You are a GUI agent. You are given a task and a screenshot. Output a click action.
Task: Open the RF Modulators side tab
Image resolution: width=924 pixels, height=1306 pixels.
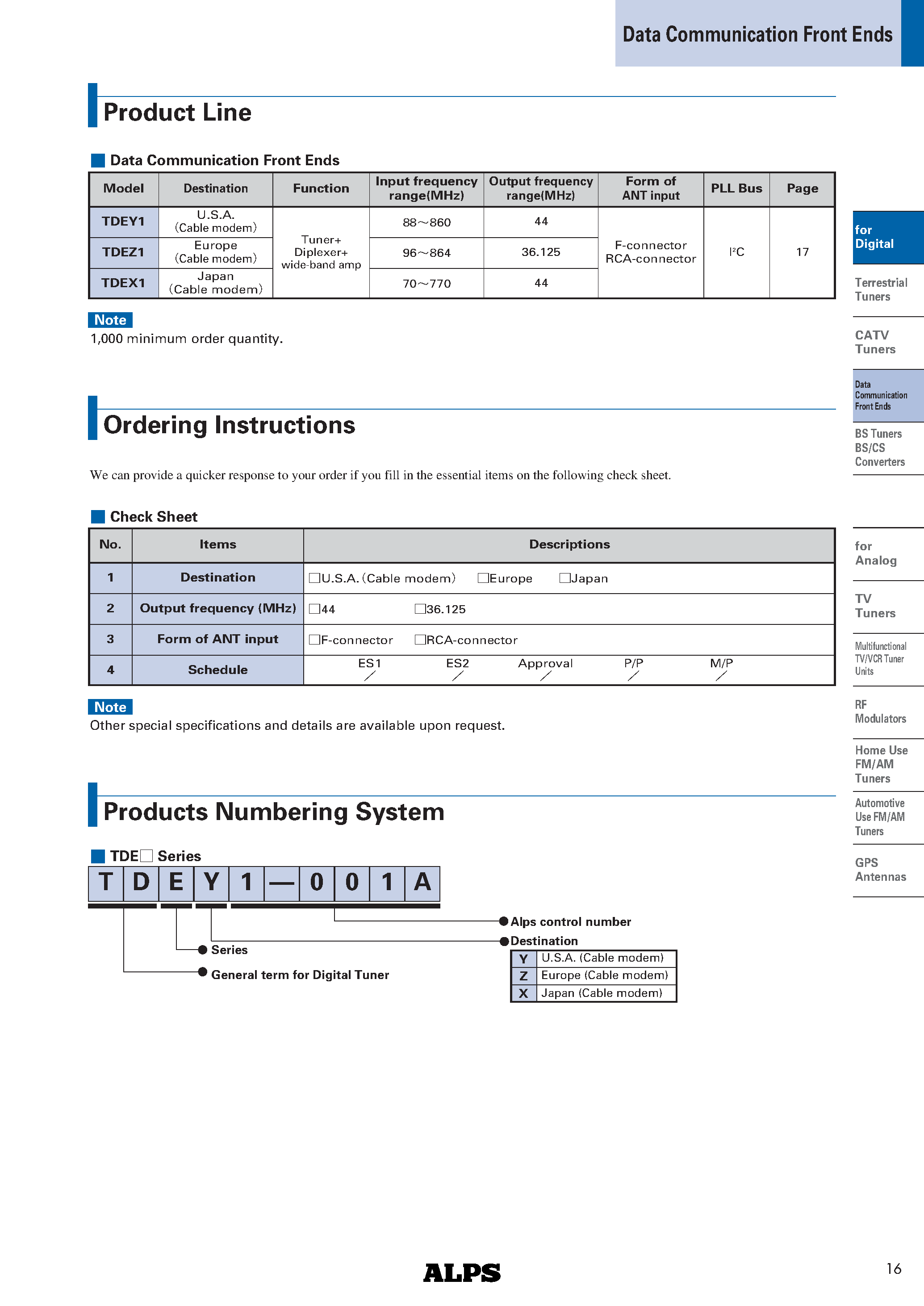tap(880, 712)
